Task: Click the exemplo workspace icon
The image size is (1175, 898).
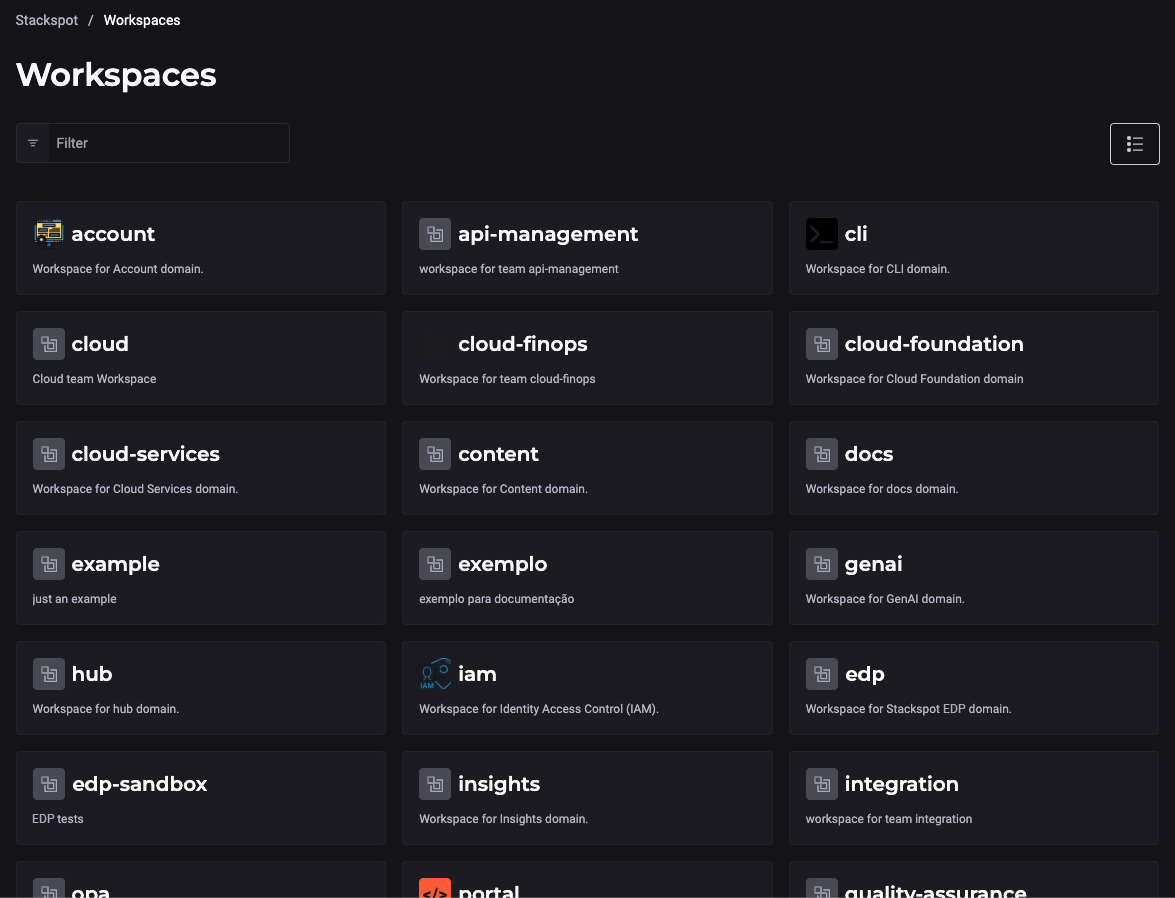Action: point(435,564)
